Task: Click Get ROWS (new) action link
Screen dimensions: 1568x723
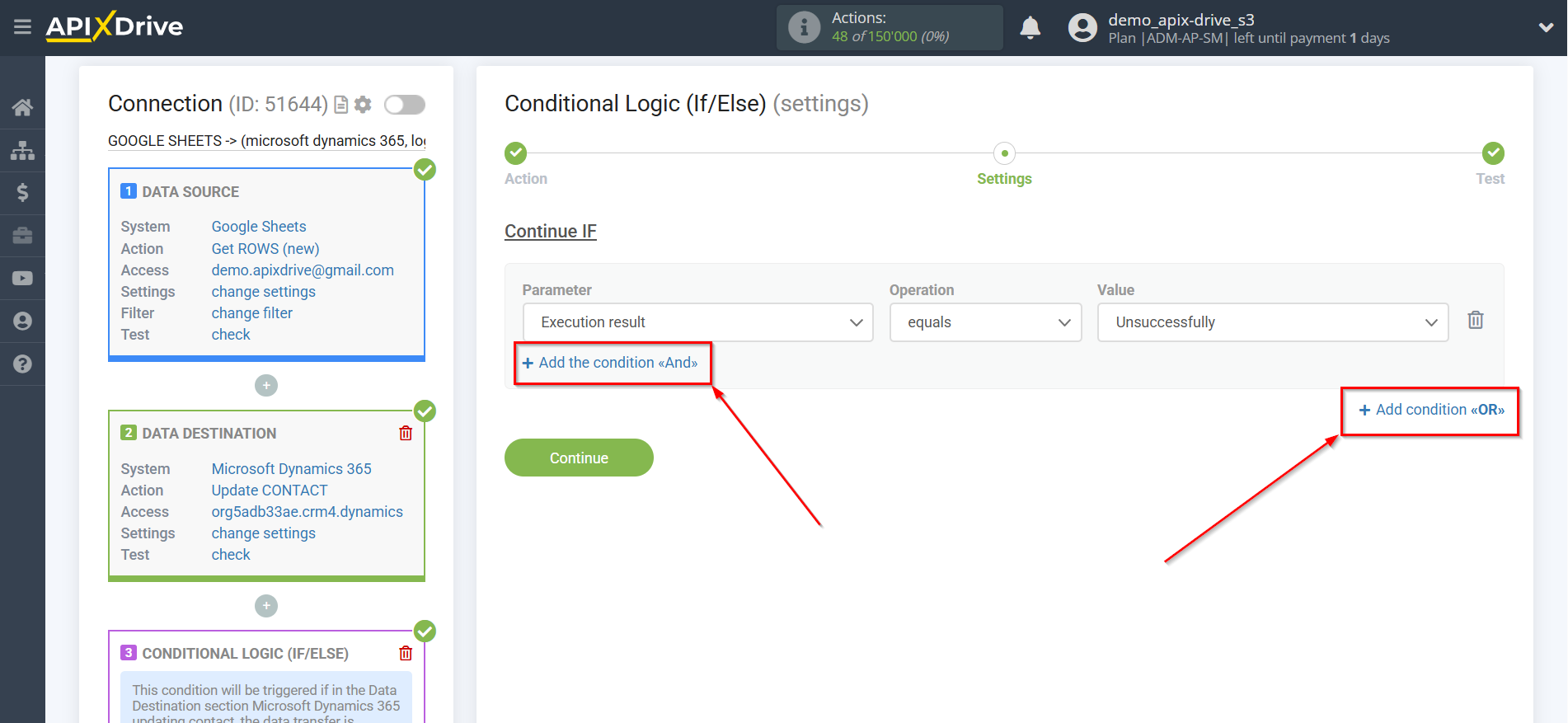Action: (x=265, y=248)
